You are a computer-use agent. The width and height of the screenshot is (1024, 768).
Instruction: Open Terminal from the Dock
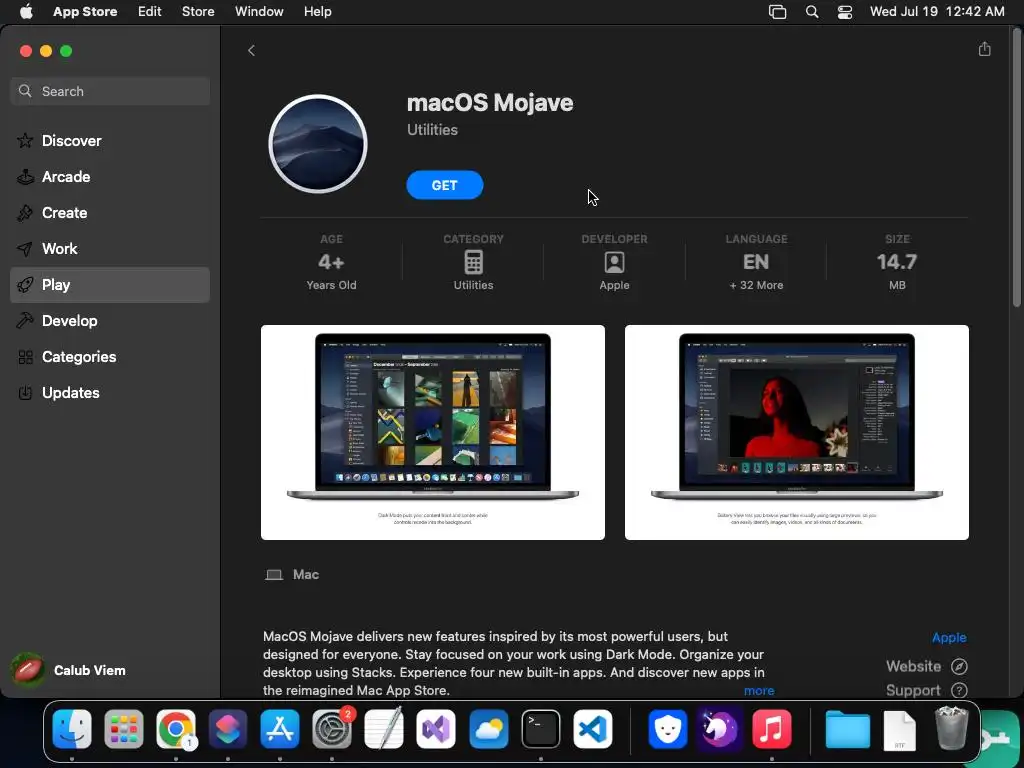pos(541,729)
